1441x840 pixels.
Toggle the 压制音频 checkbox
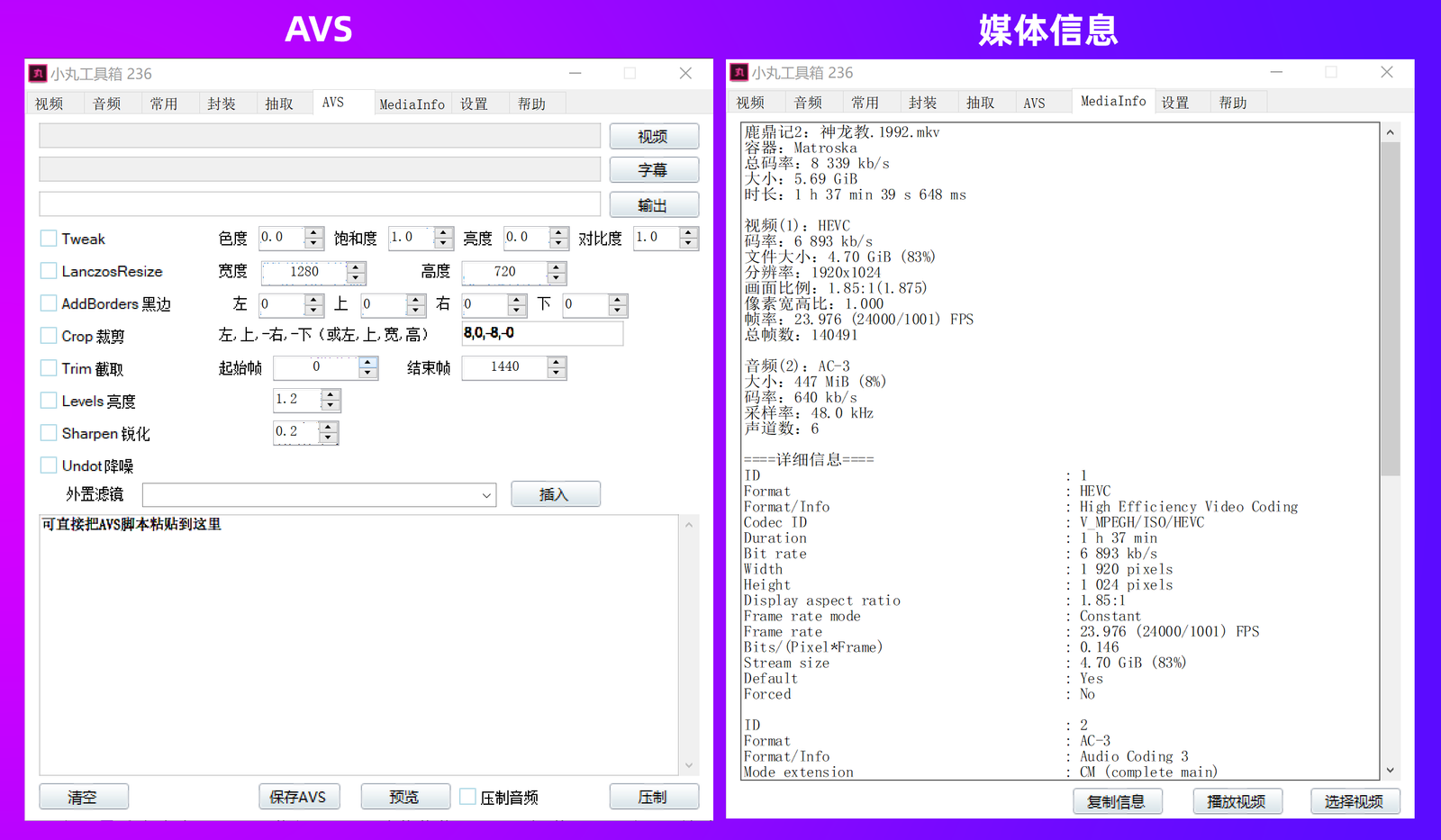pos(467,796)
